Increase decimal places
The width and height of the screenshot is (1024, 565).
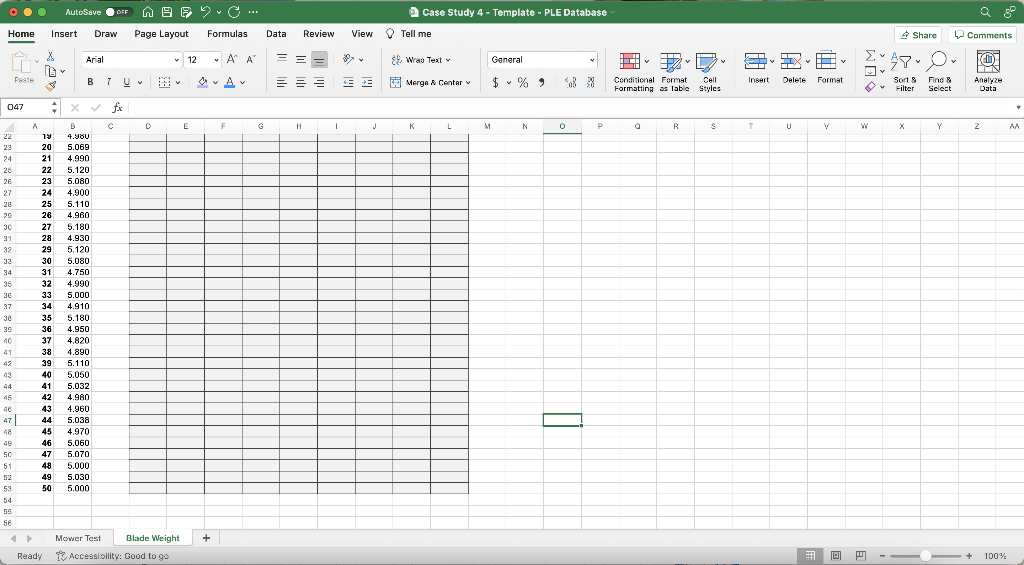point(570,82)
